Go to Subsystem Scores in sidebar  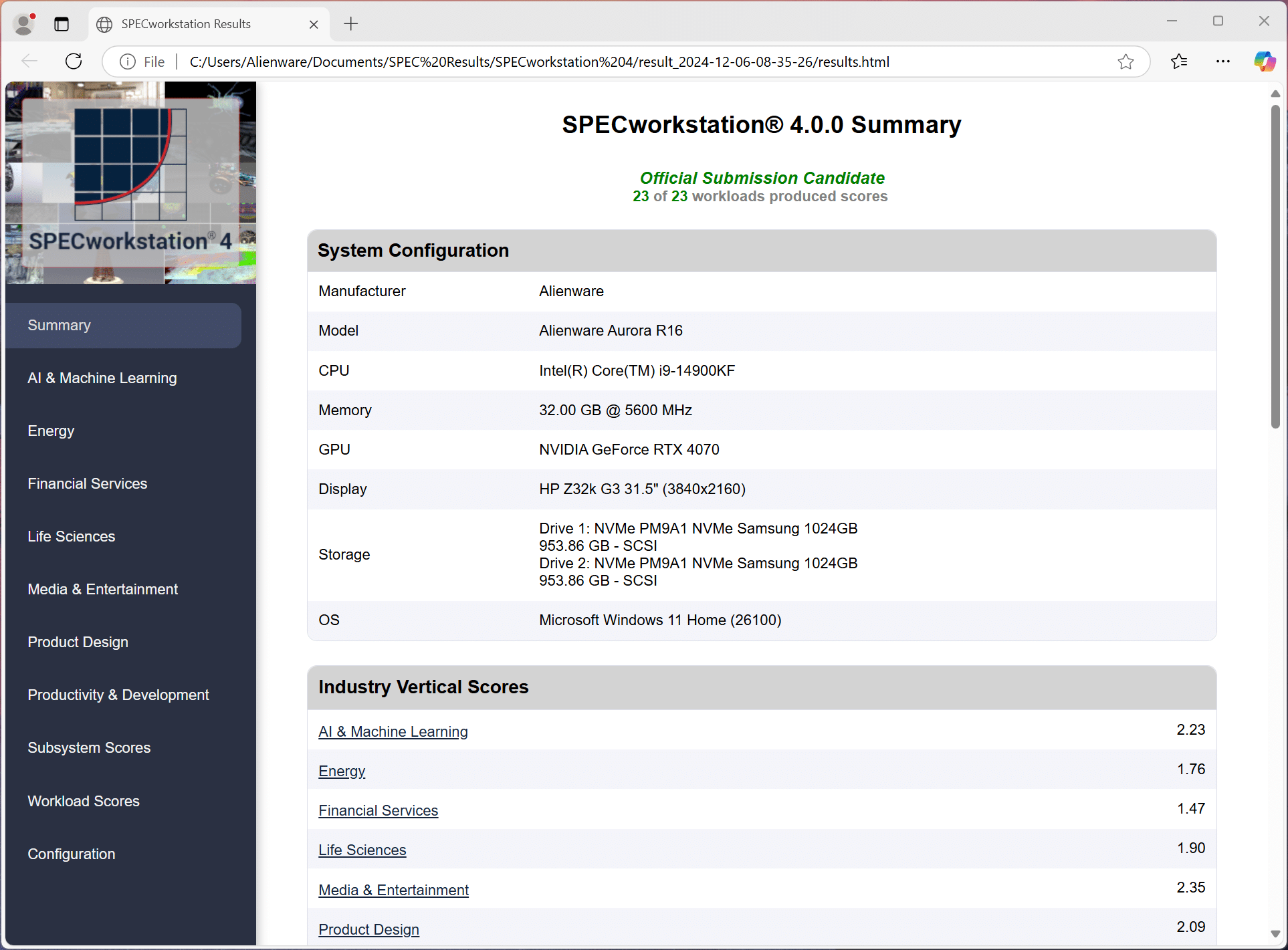tap(89, 748)
